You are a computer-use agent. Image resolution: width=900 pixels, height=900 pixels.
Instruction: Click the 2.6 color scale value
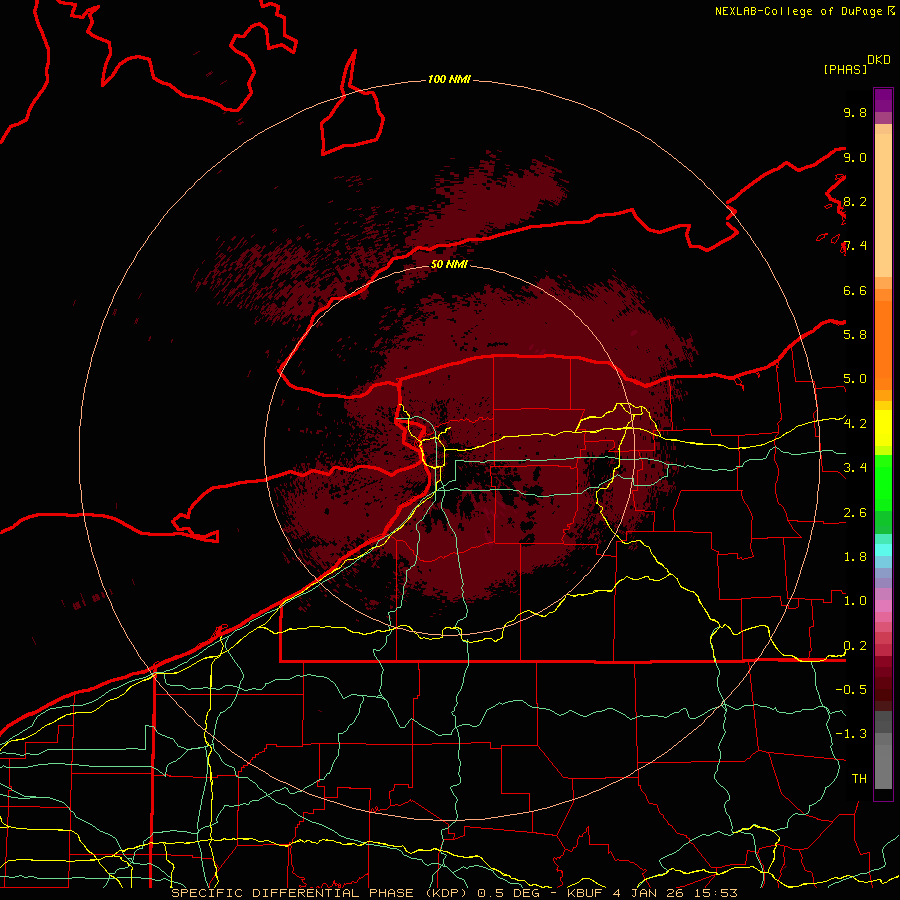[x=855, y=513]
